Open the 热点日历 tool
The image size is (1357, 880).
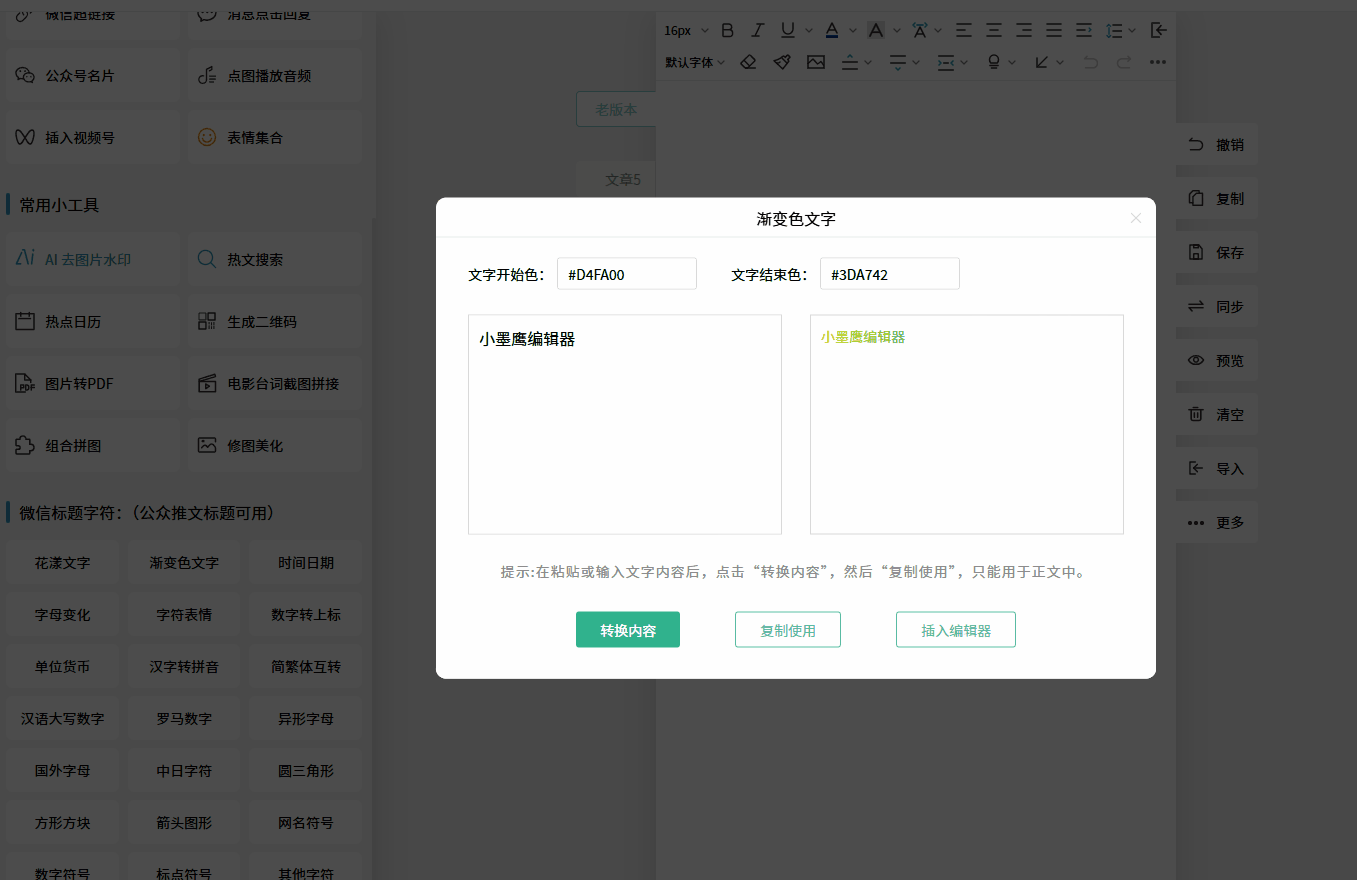coord(91,321)
